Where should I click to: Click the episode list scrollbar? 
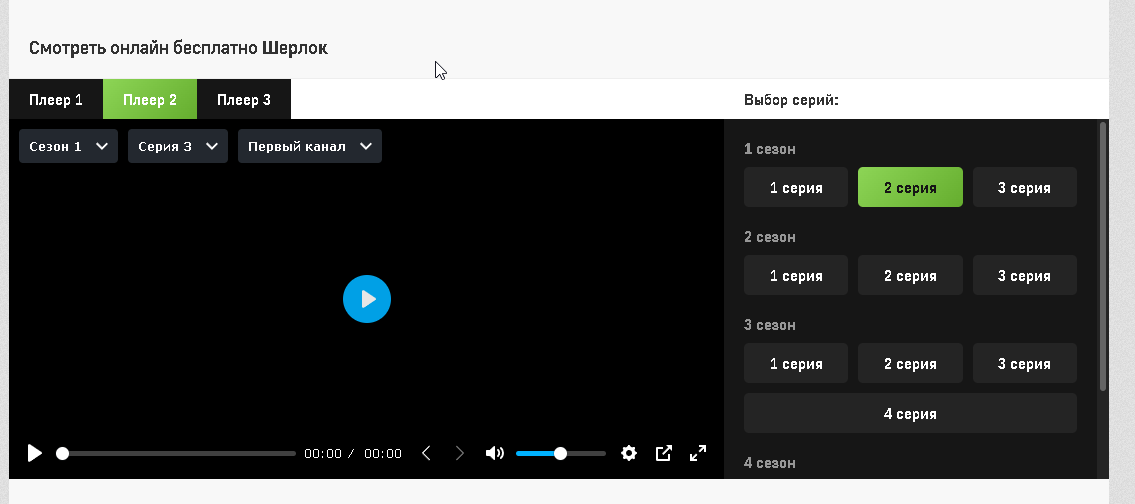[x=1102, y=257]
